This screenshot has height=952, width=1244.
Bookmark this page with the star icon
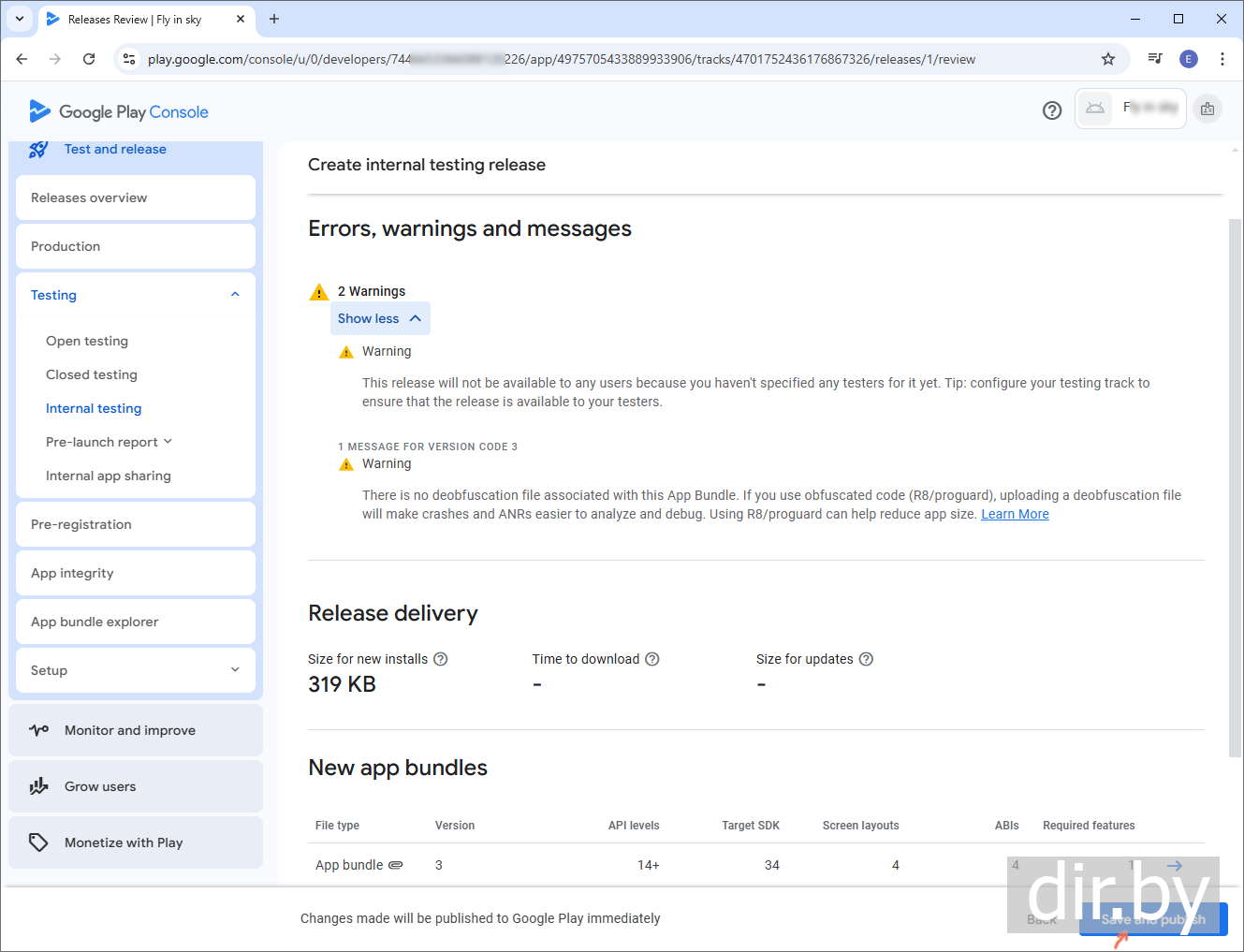click(1108, 59)
